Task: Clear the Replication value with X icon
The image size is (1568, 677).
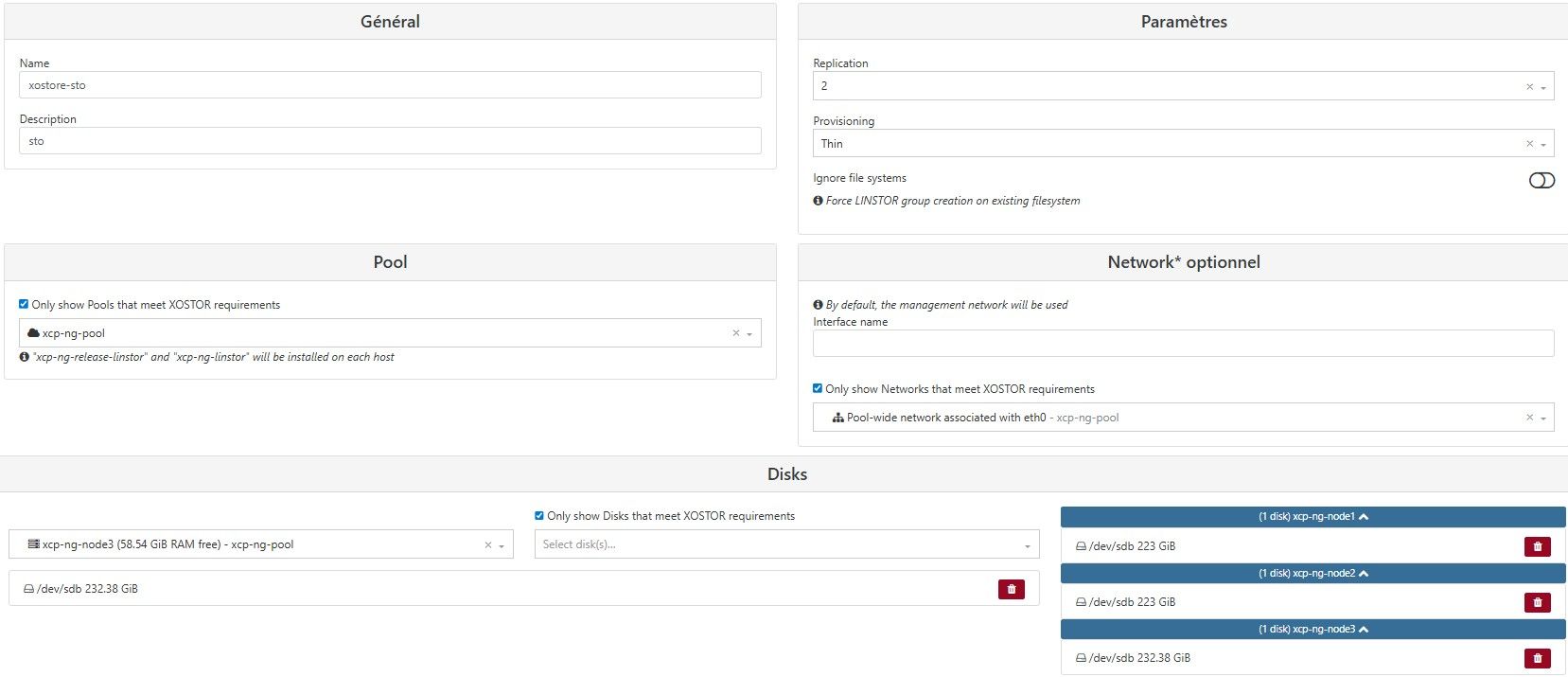Action: click(x=1529, y=87)
